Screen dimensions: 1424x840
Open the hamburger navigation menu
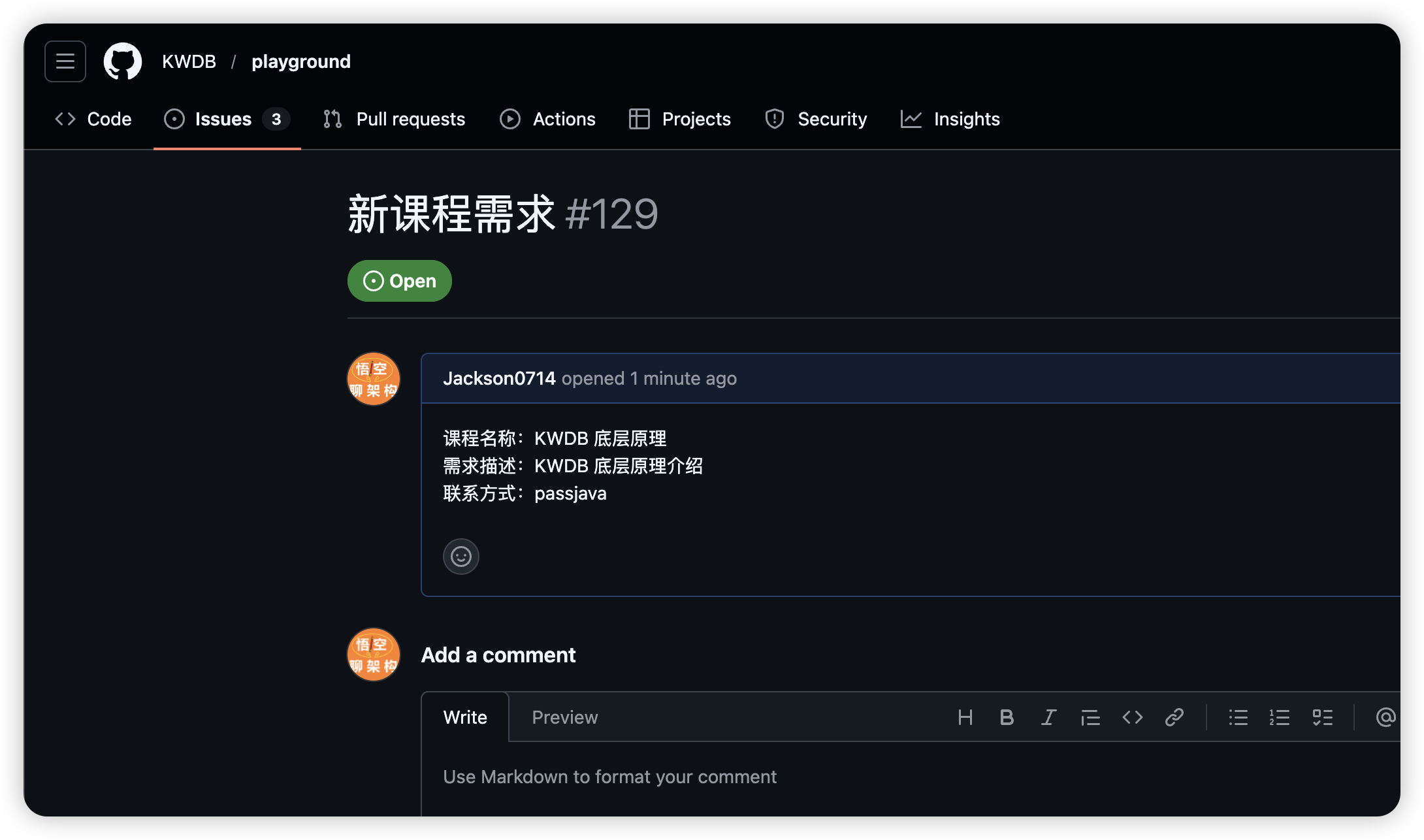coord(65,61)
